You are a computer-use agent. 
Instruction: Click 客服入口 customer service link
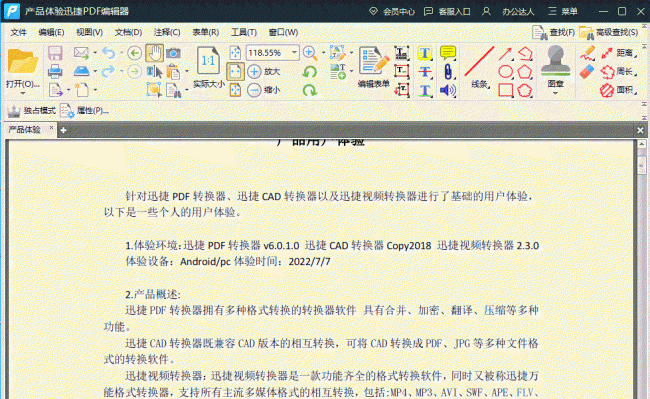click(447, 12)
